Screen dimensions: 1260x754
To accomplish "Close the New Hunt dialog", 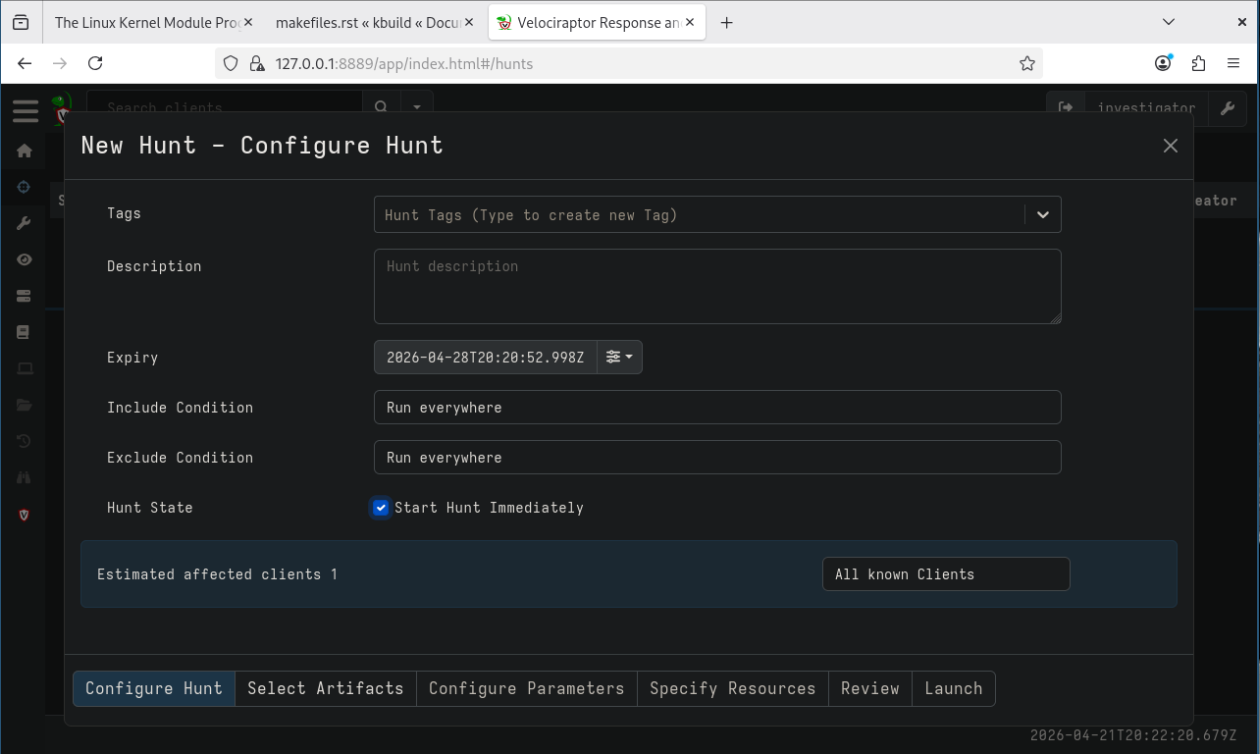I will tap(1170, 146).
